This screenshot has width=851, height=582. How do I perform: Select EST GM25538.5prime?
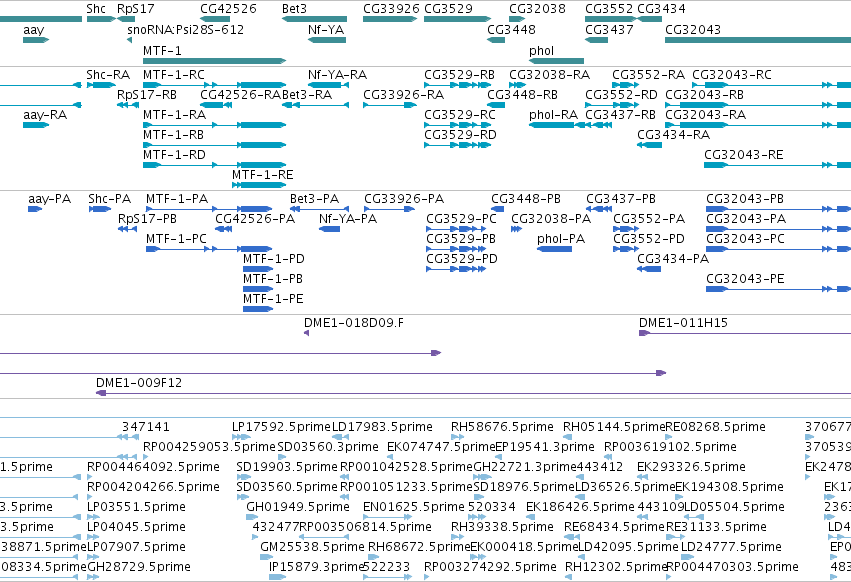coord(266,557)
